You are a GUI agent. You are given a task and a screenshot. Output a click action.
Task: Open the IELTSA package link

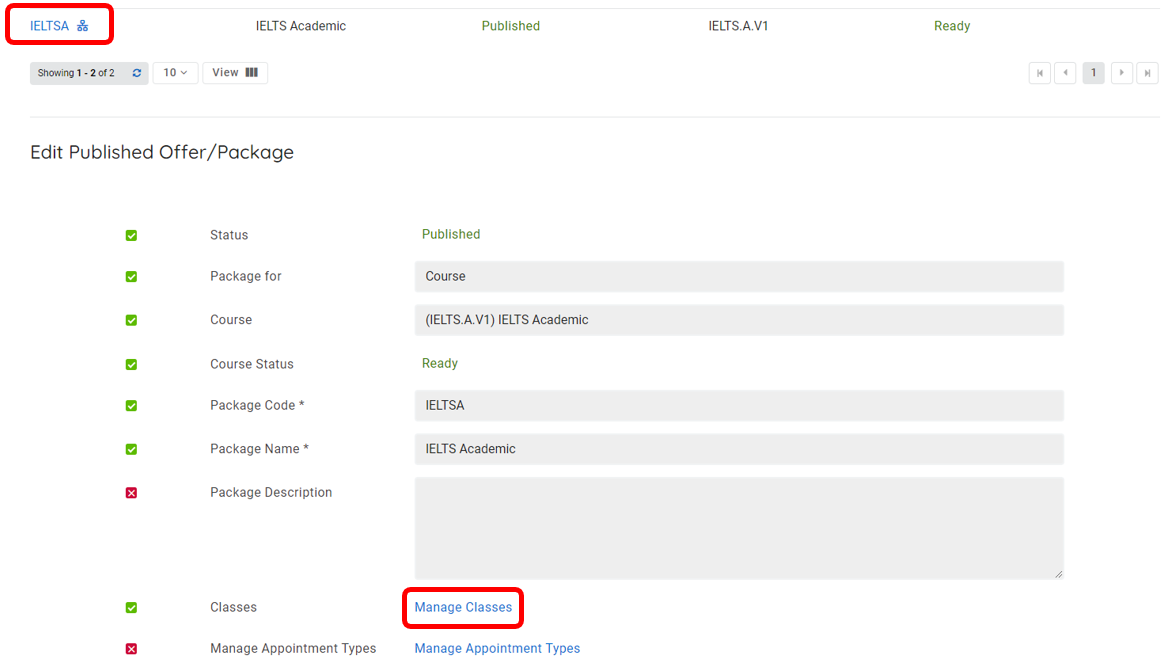[x=49, y=26]
